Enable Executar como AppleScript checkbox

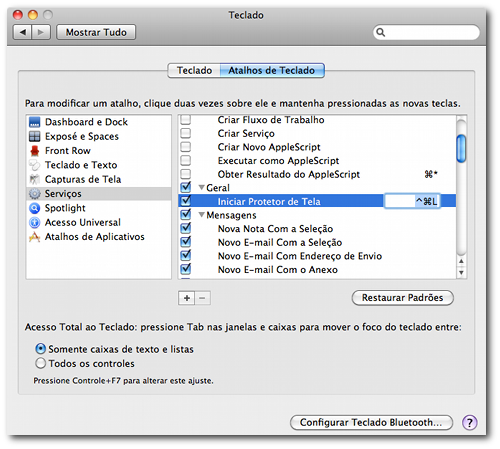(x=185, y=161)
